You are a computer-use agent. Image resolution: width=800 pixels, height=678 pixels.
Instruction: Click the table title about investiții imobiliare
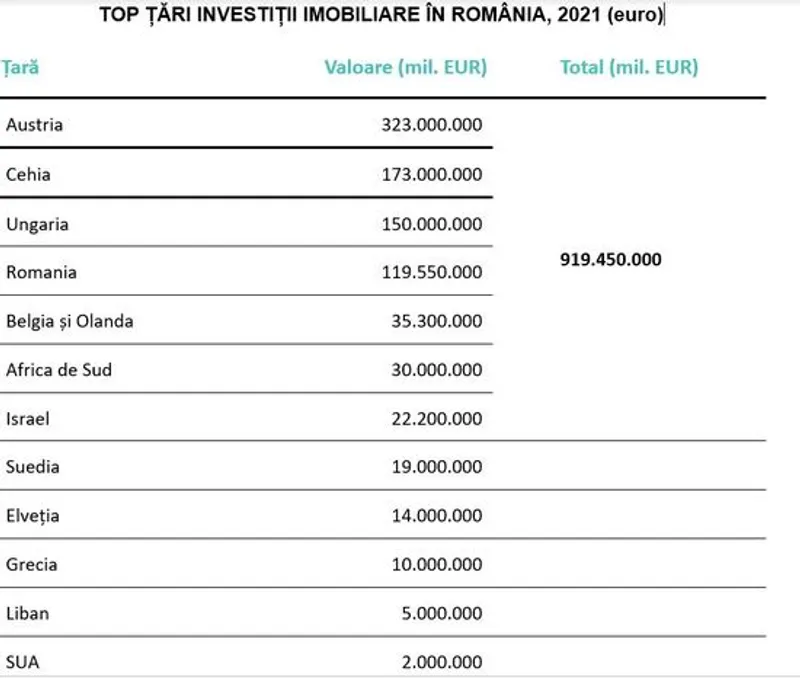[x=383, y=15]
